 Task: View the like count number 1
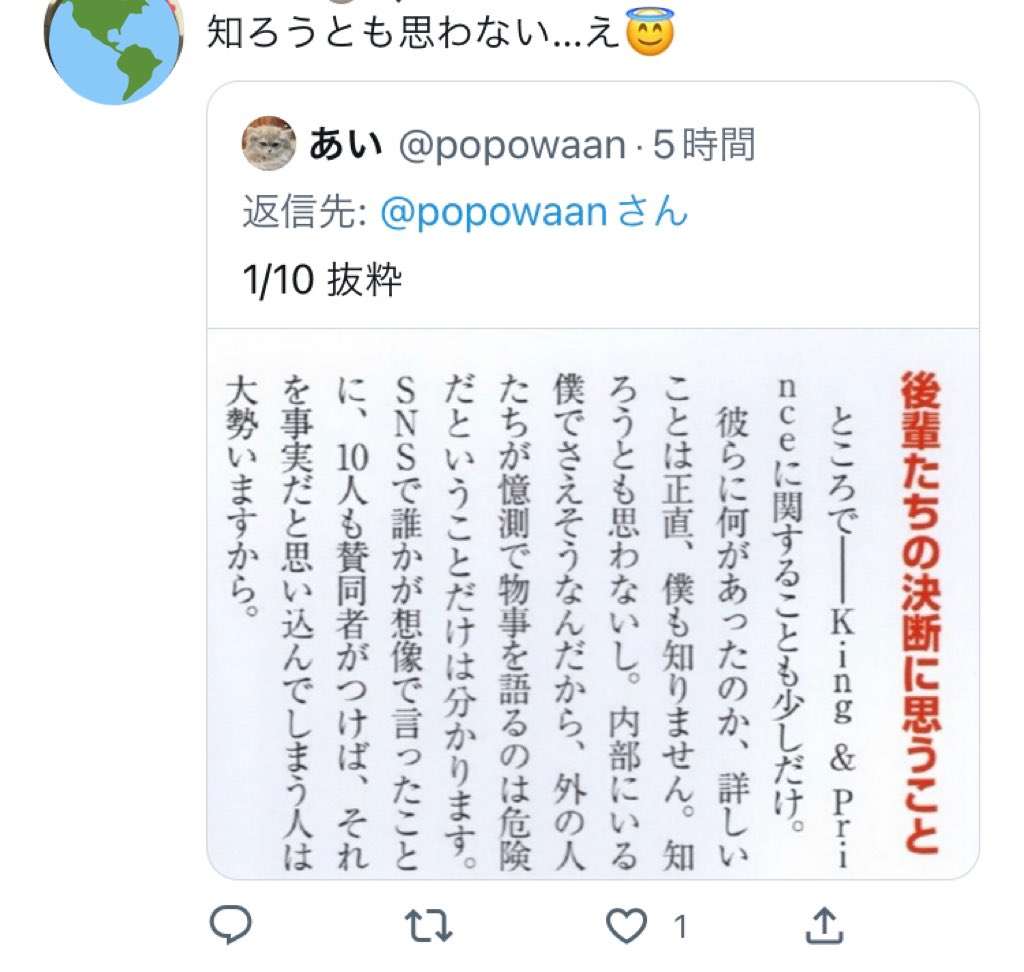(x=680, y=927)
